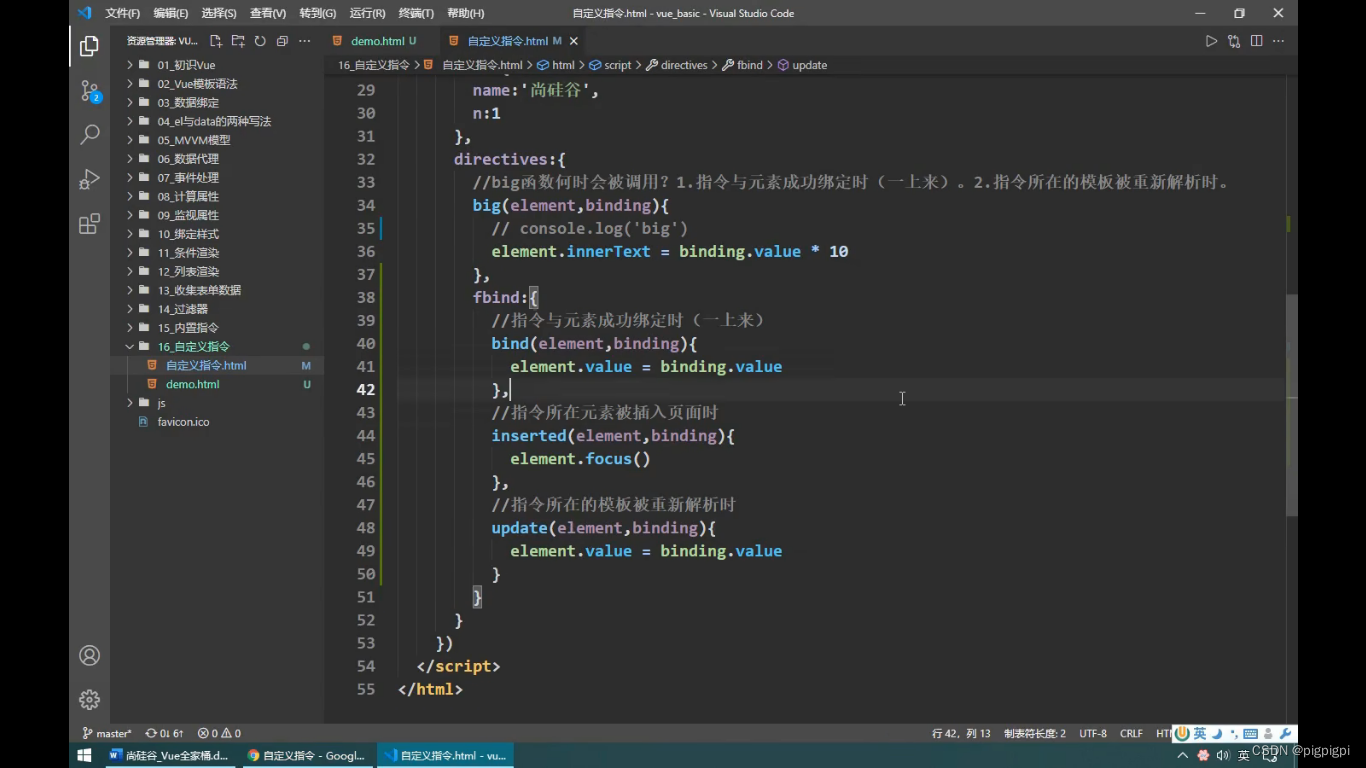
Task: Change indentation via 制表符长度: 2
Action: tap(1035, 733)
